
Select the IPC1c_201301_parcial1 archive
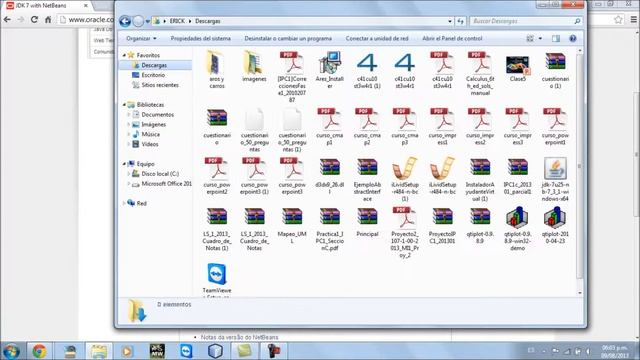[x=518, y=168]
